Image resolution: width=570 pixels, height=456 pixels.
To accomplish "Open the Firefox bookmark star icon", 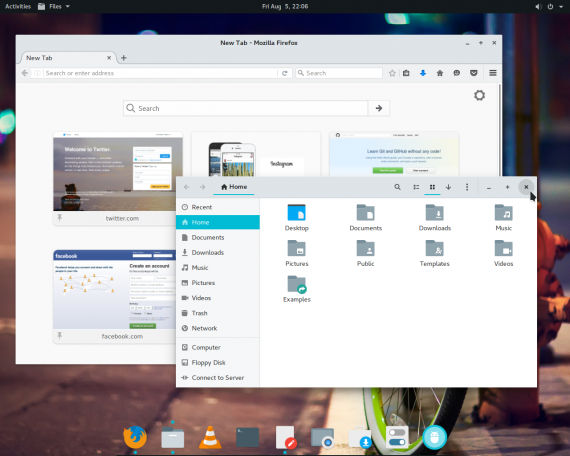I will (x=392, y=73).
